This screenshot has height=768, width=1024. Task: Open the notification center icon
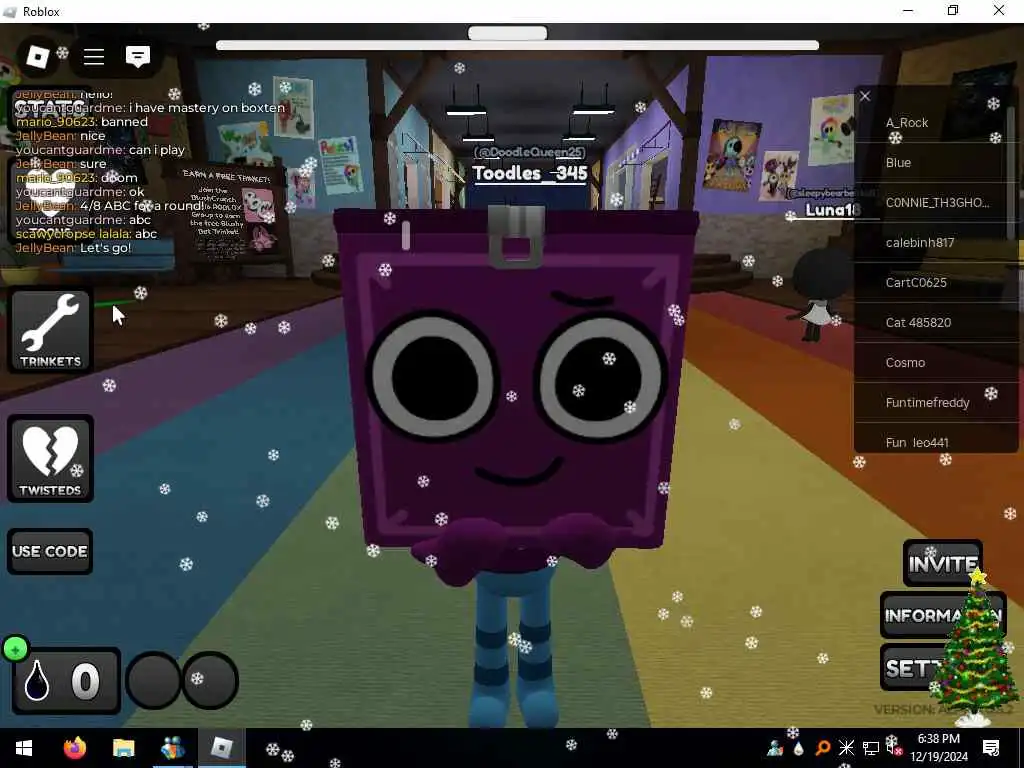point(991,748)
